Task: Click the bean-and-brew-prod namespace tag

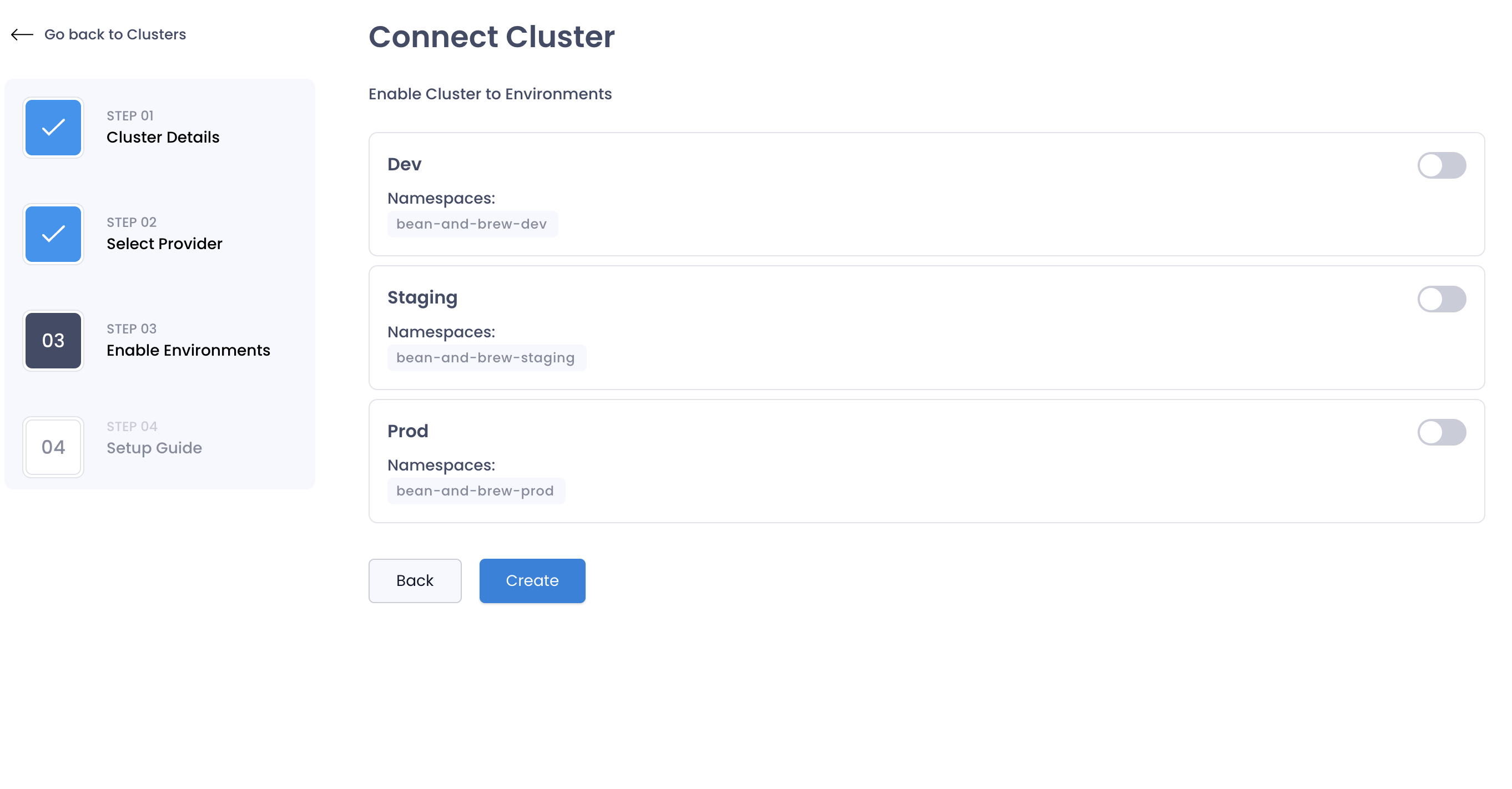Action: pyautogui.click(x=476, y=491)
